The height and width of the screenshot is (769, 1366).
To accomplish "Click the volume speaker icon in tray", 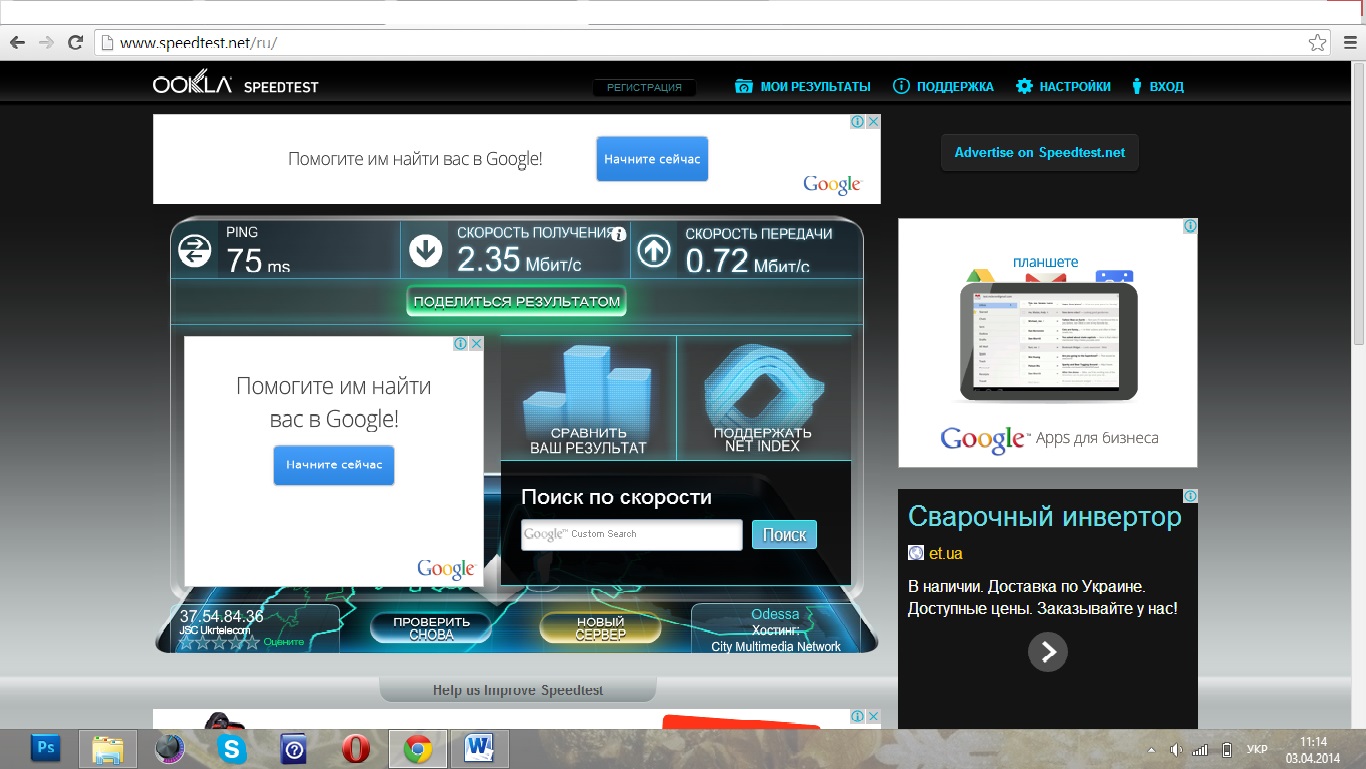I will tap(1176, 750).
